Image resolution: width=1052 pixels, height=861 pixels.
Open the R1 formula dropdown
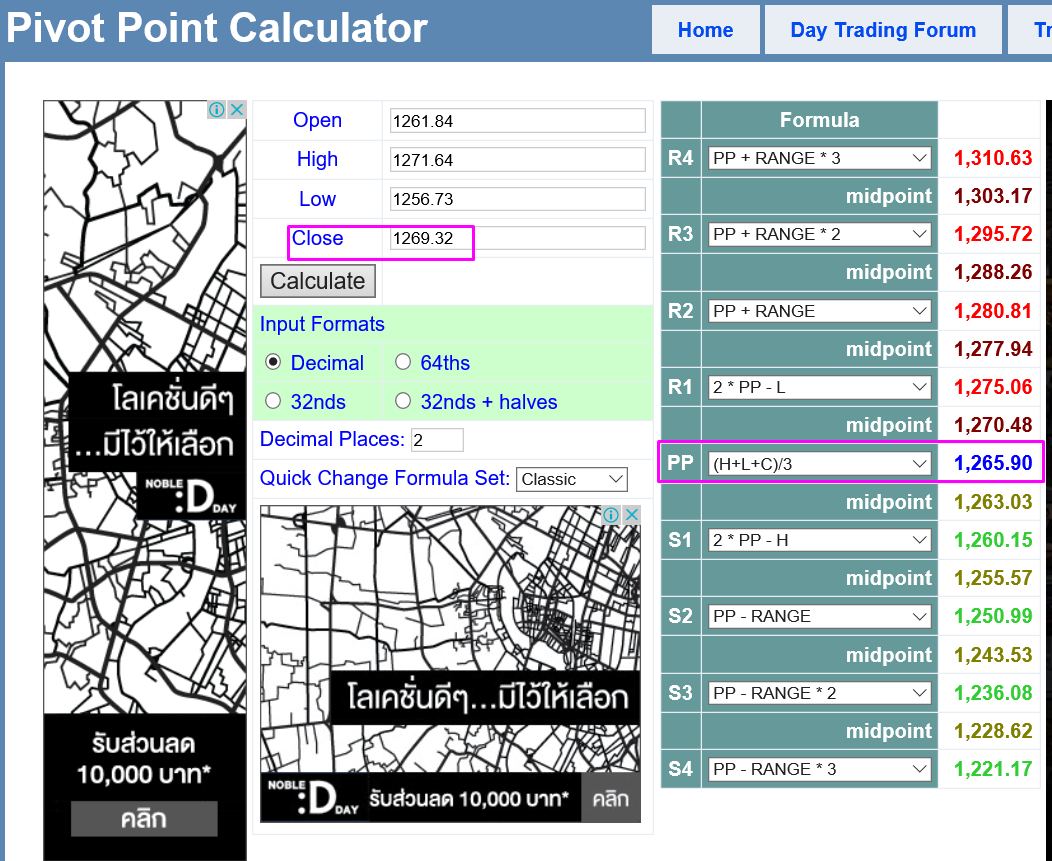(819, 387)
